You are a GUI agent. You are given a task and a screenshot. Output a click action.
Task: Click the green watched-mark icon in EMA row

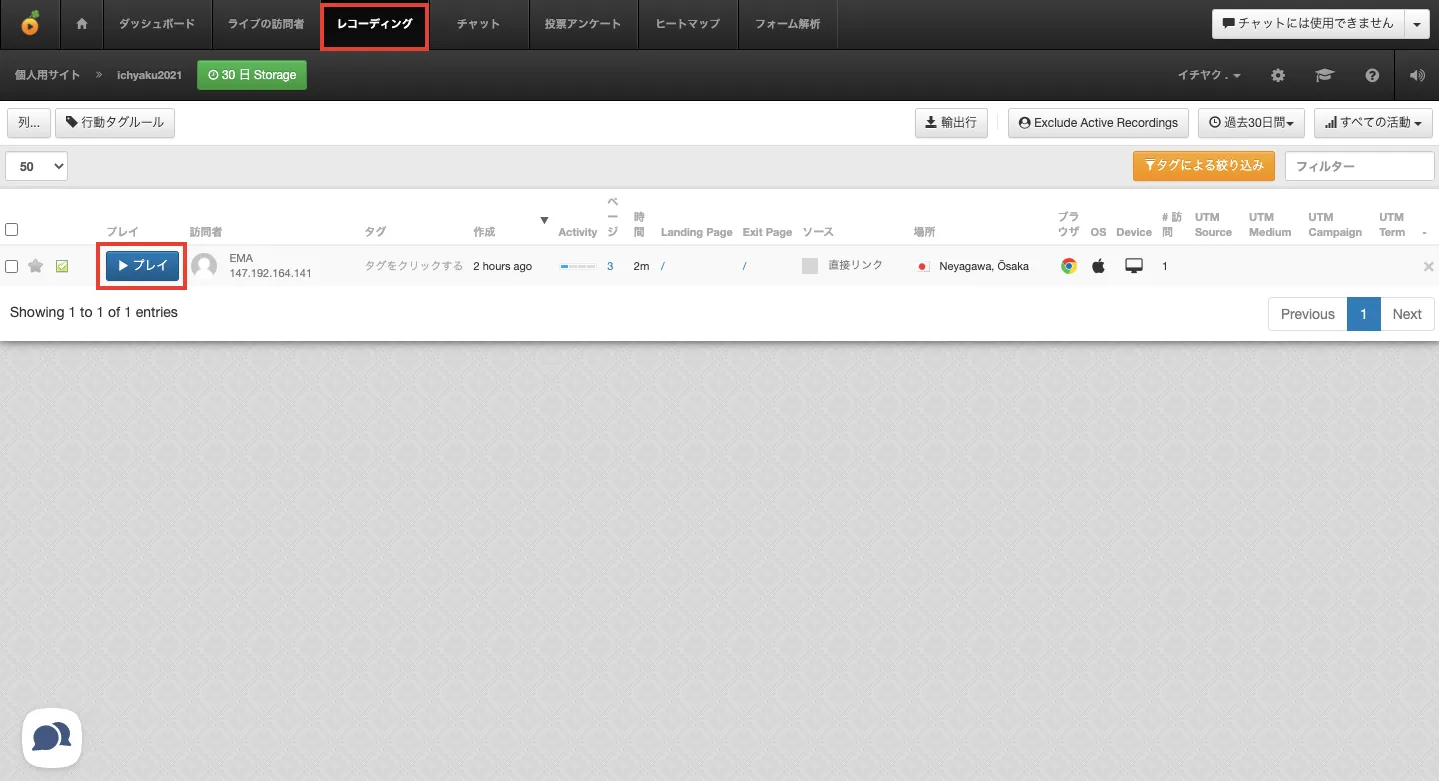62,266
